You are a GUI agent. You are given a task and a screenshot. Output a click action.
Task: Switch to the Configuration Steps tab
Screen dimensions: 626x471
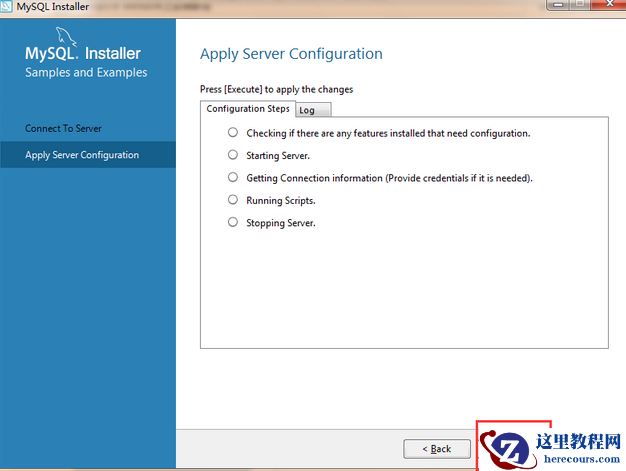[x=248, y=109]
